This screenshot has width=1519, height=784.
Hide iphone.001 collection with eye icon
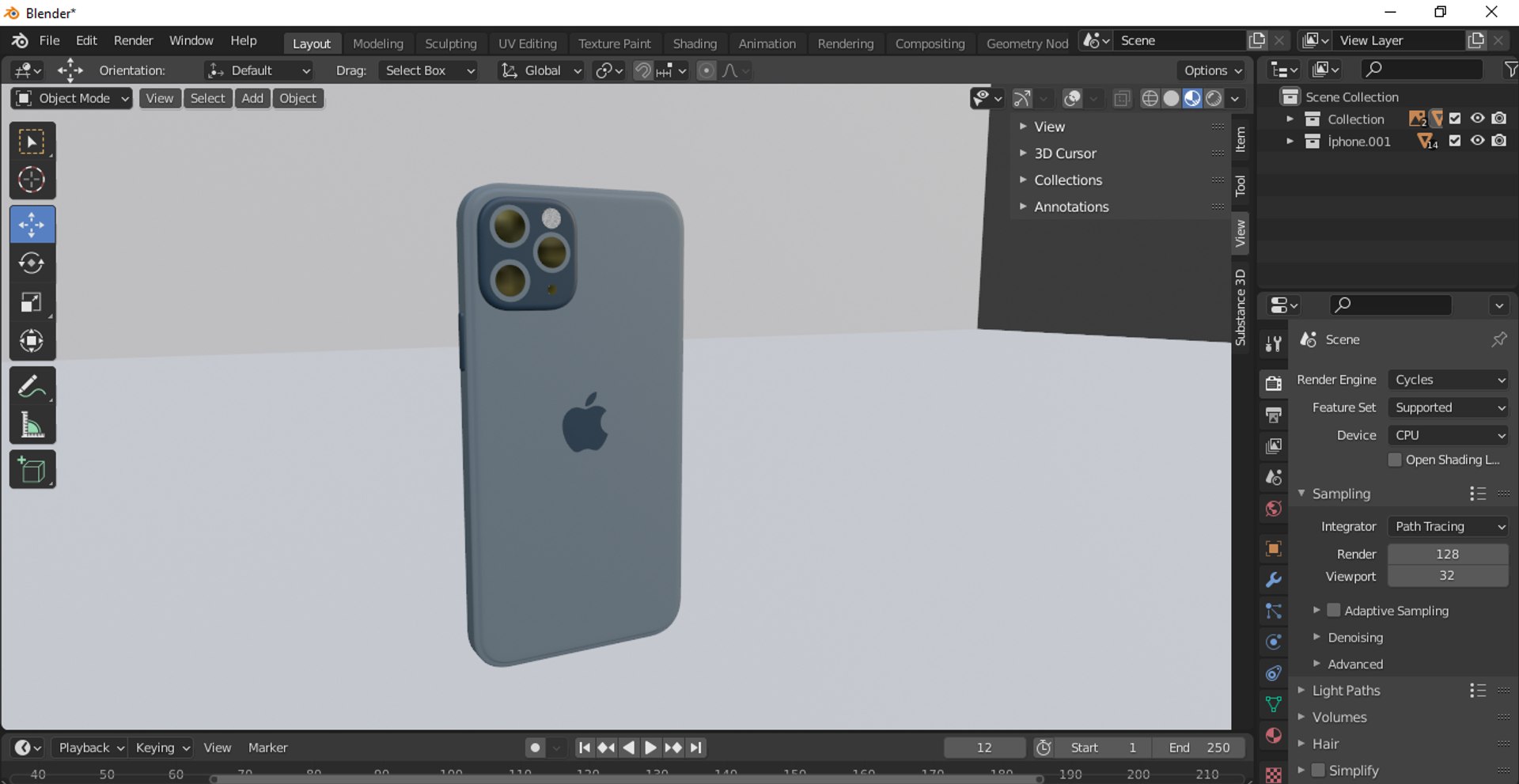click(x=1477, y=141)
